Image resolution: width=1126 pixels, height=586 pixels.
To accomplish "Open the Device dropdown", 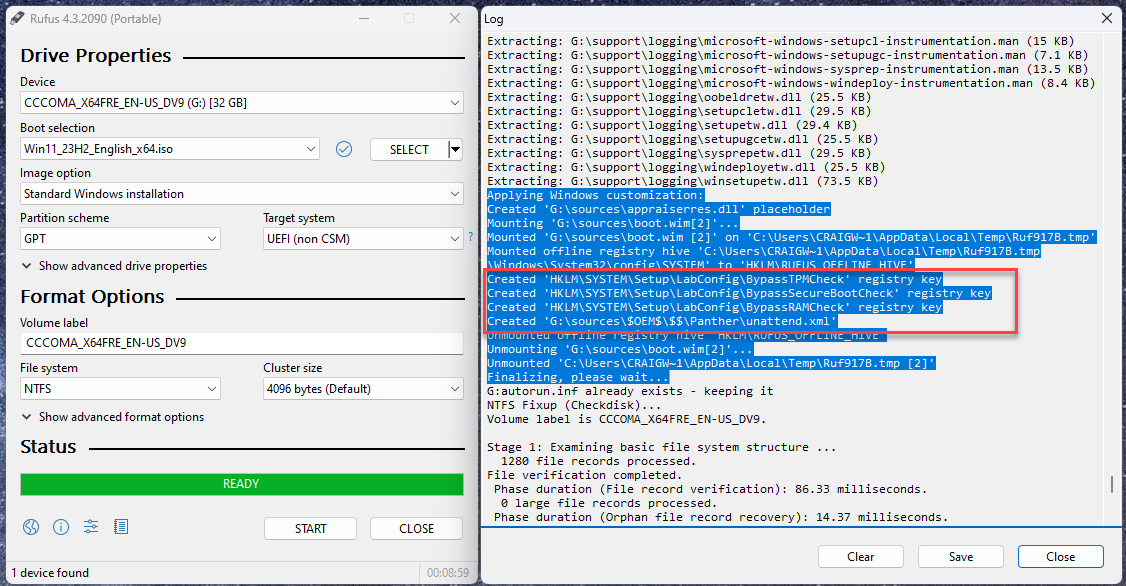I will (x=241, y=103).
